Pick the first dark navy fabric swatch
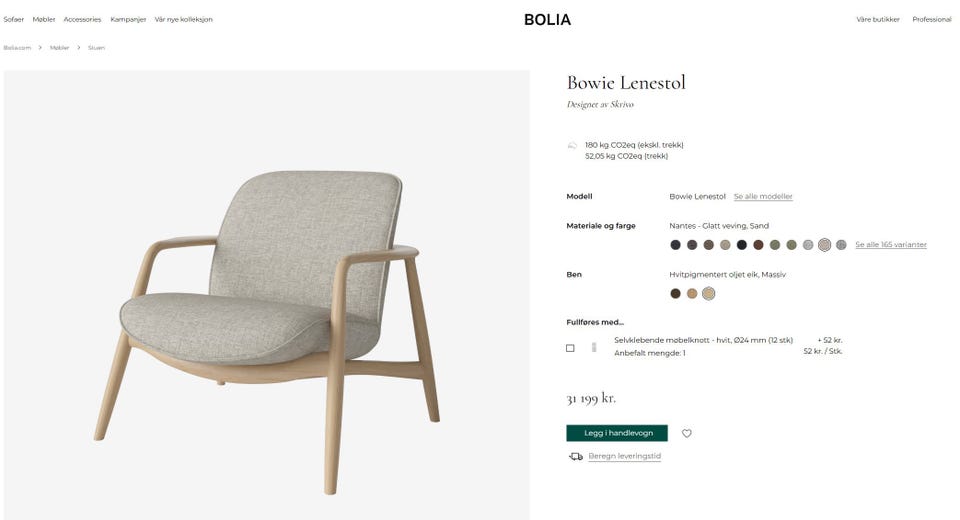Screen dimensions: 960x520 pos(675,245)
